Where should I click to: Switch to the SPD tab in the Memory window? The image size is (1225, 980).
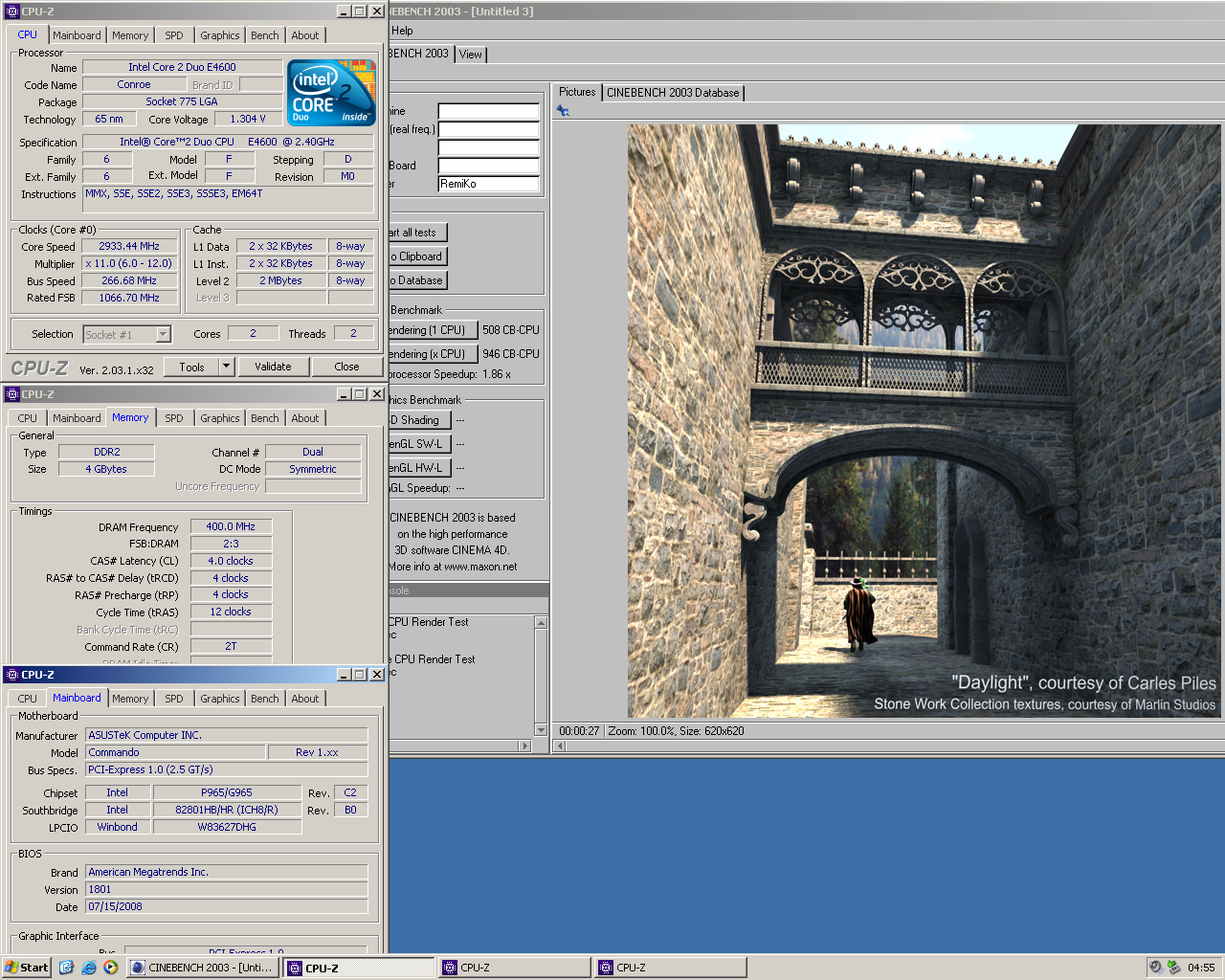174,418
